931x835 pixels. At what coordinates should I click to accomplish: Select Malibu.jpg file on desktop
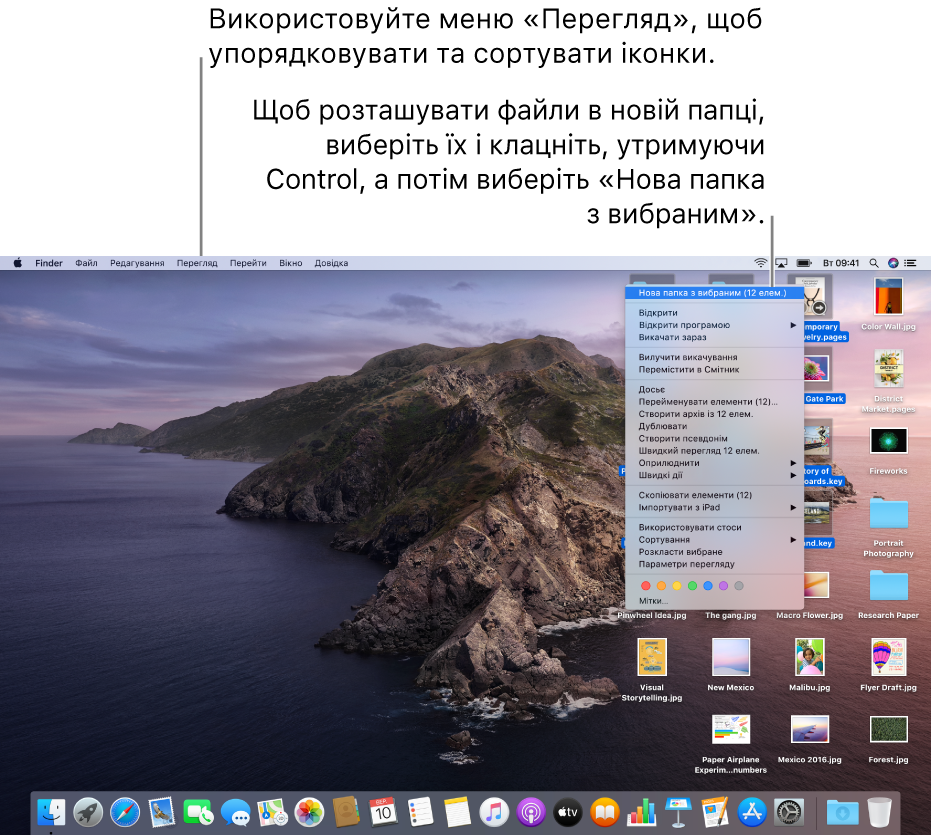coord(809,665)
